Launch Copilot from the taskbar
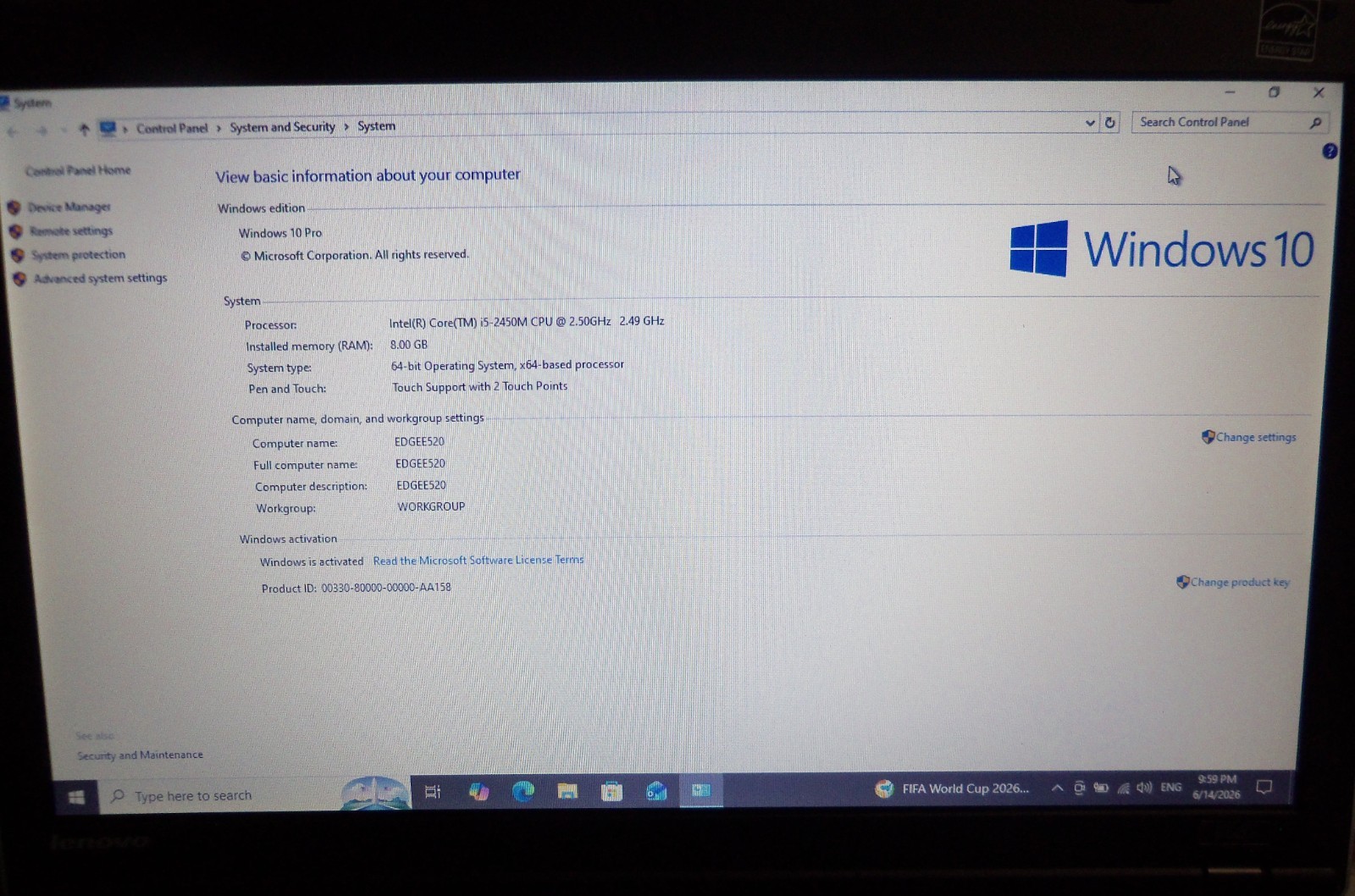Image resolution: width=1355 pixels, height=896 pixels. [478, 791]
